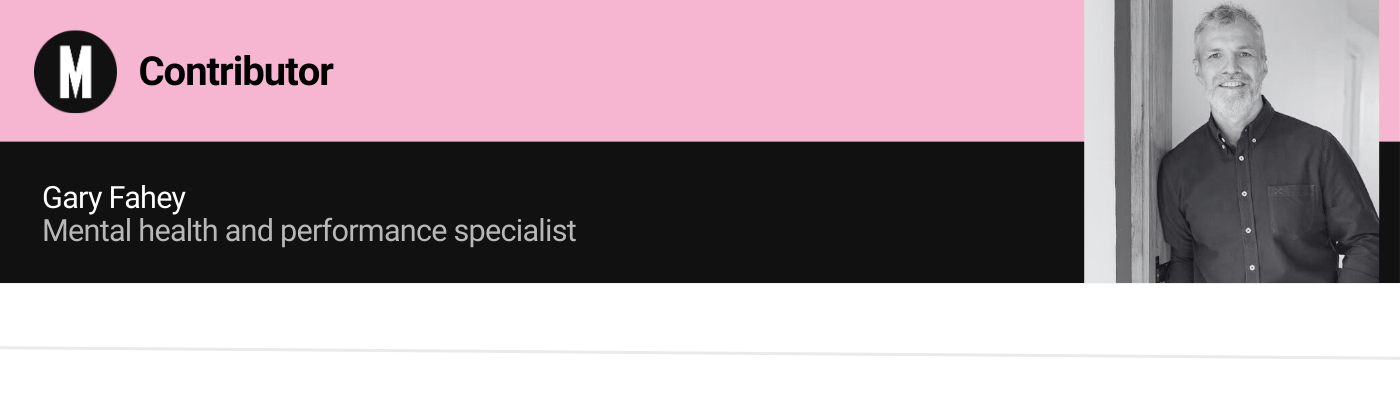Screen dimensions: 1400x398
Task: Open the contributor portrait photo
Action: pos(1232,141)
